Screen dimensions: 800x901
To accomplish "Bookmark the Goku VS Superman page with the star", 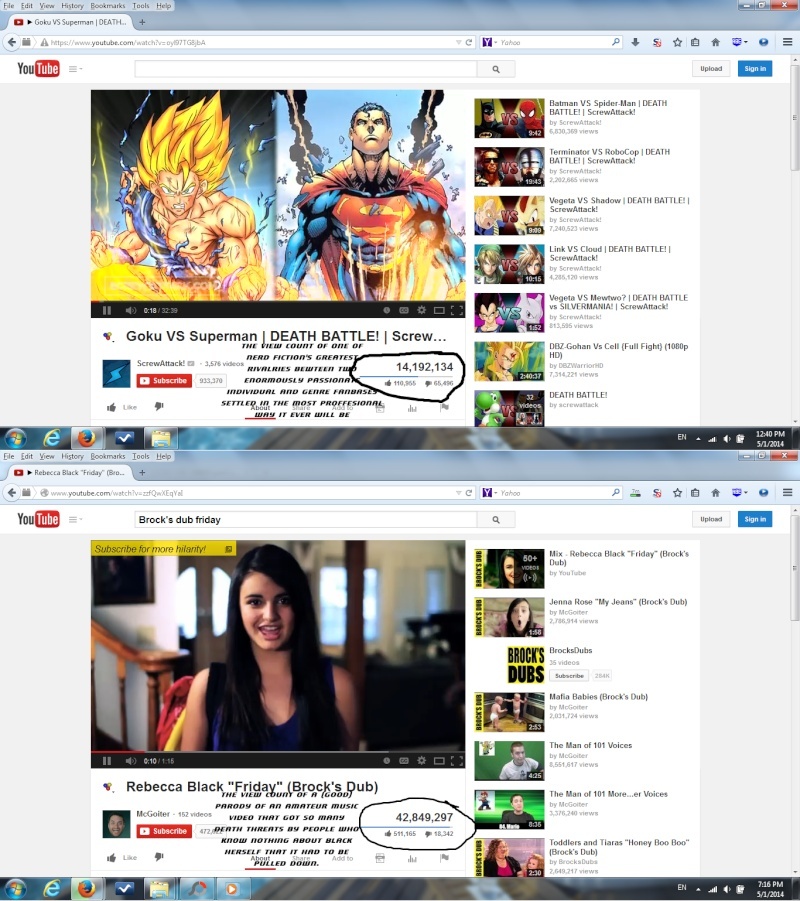I will coord(678,42).
